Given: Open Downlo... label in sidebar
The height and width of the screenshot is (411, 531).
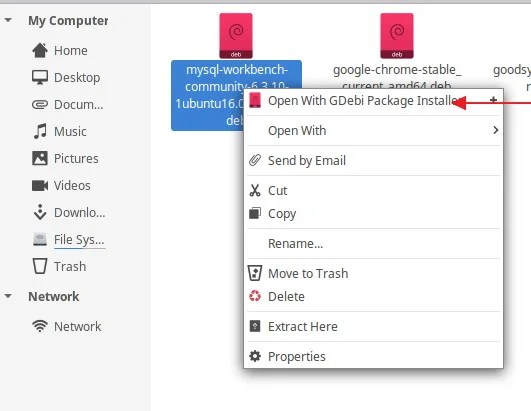Looking at the screenshot, I should tap(80, 213).
